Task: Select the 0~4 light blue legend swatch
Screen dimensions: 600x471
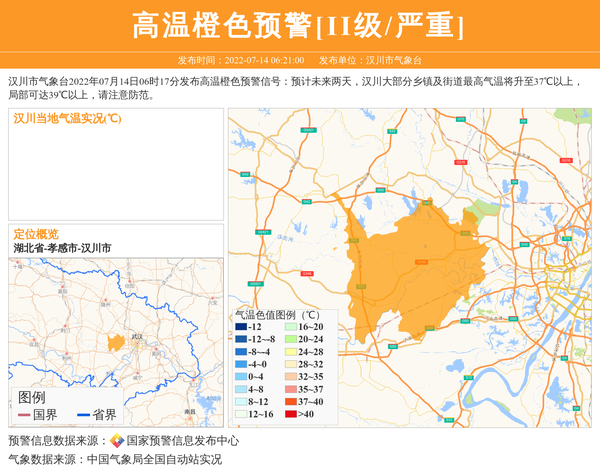Action: coord(241,377)
